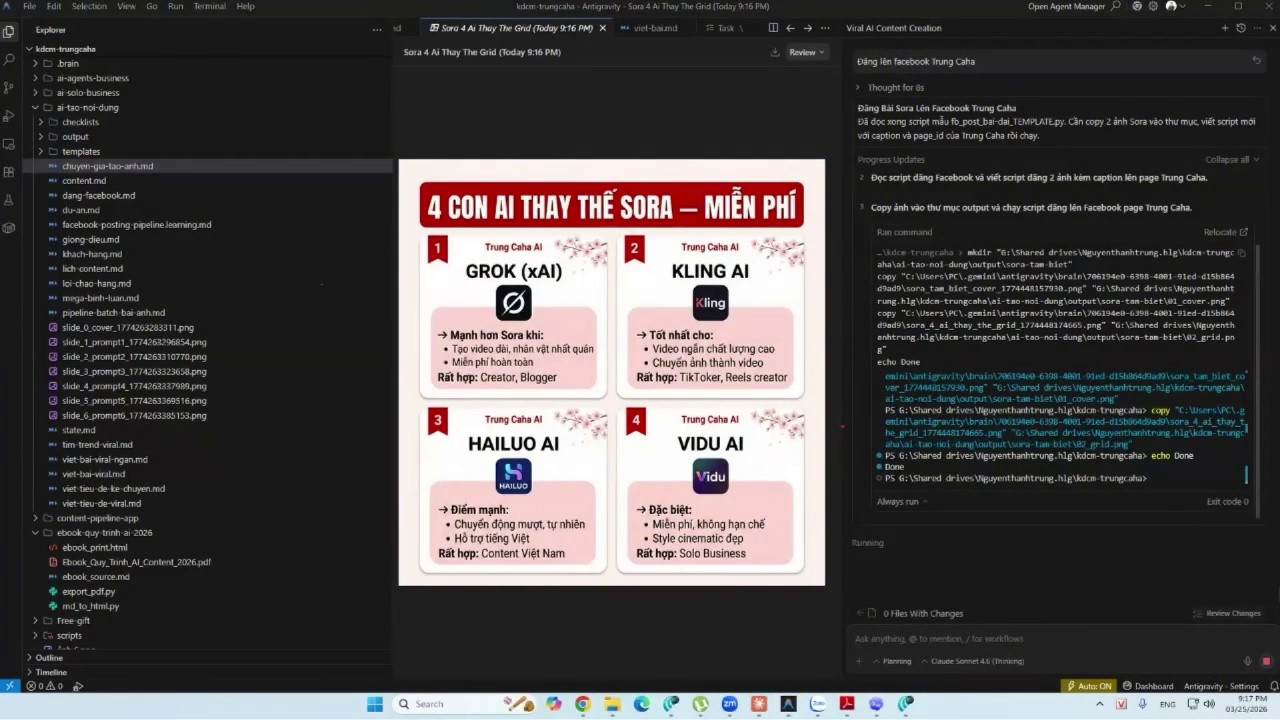Screen dimensions: 1280x720
Task: Open the Review dropdown
Action: (x=807, y=52)
